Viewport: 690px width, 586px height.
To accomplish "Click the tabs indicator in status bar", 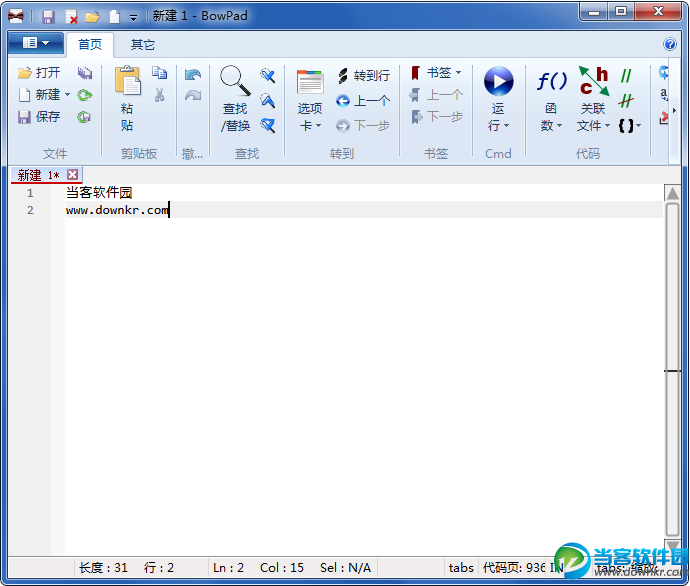I will [461, 568].
